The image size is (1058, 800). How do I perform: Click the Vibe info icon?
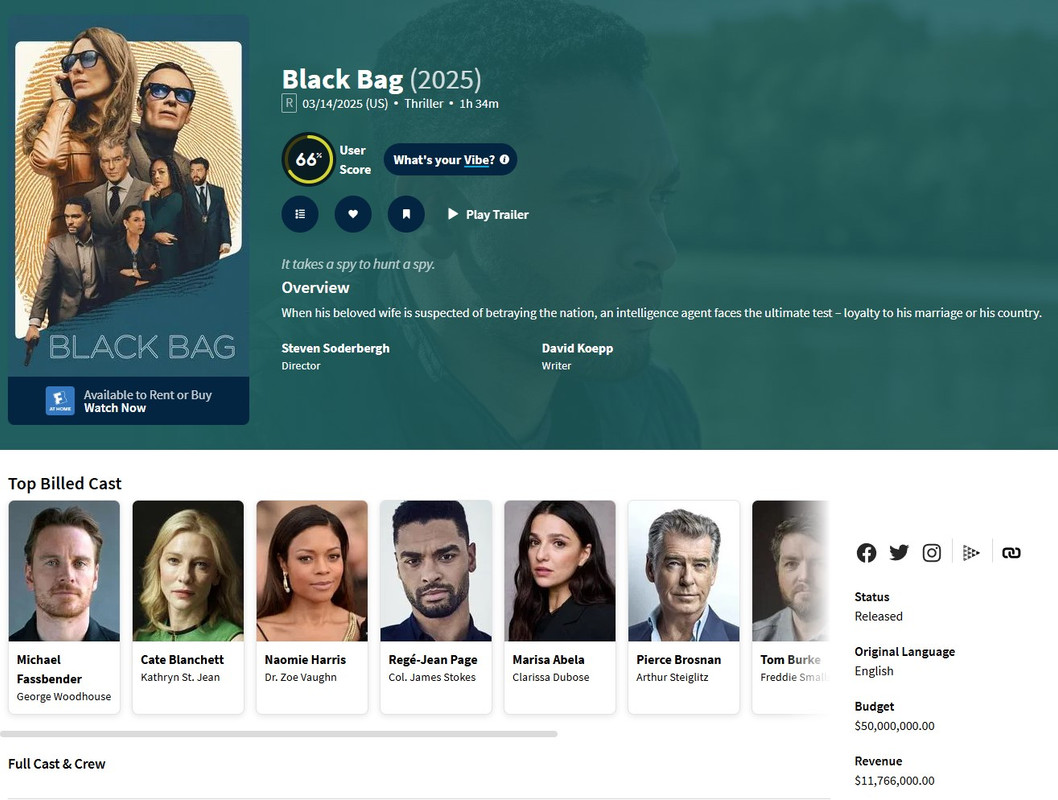[x=504, y=159]
